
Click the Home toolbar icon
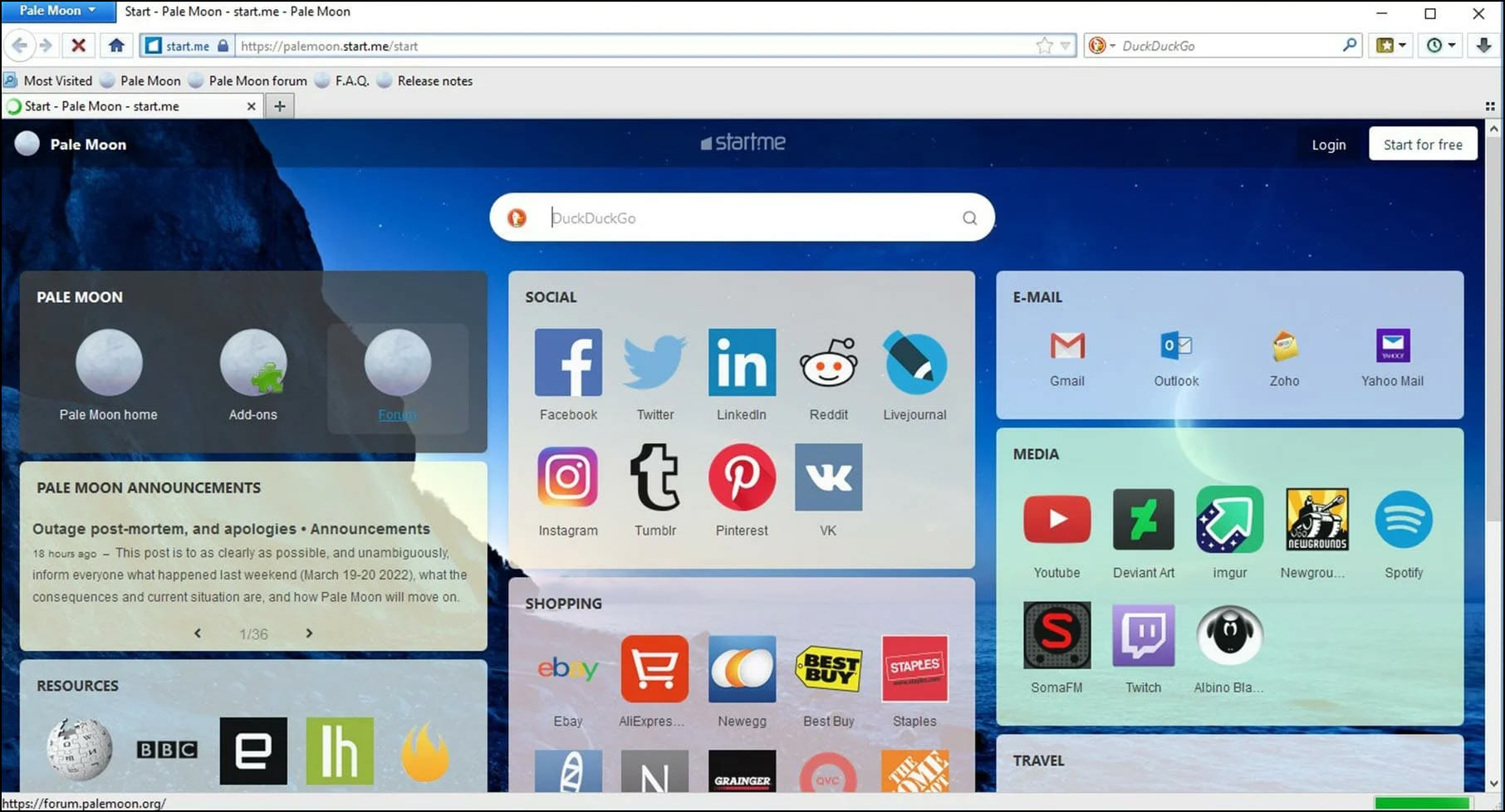(x=116, y=46)
